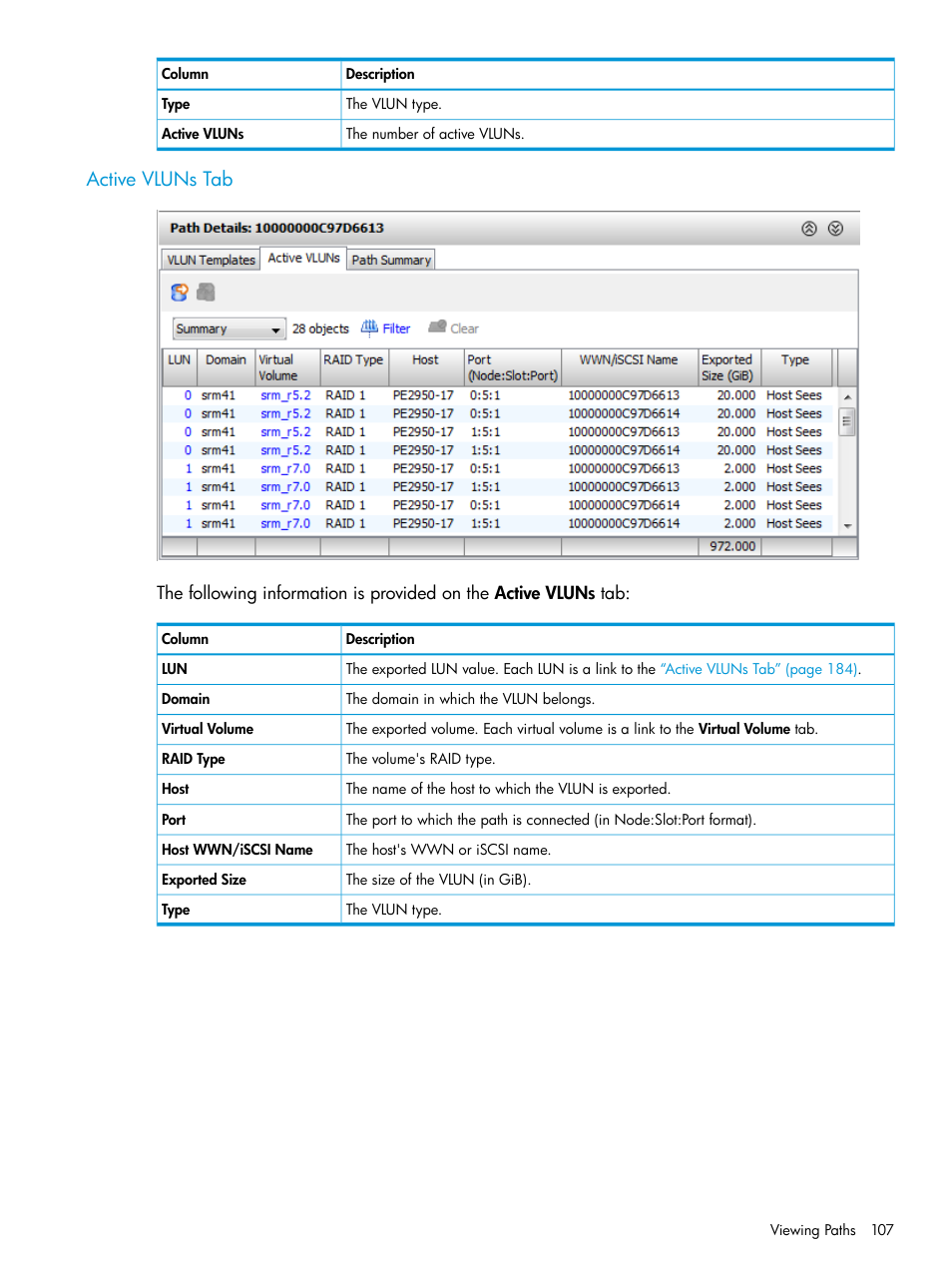Open the VLUN Templates tab
The width and height of the screenshot is (952, 1269).
coord(211,260)
